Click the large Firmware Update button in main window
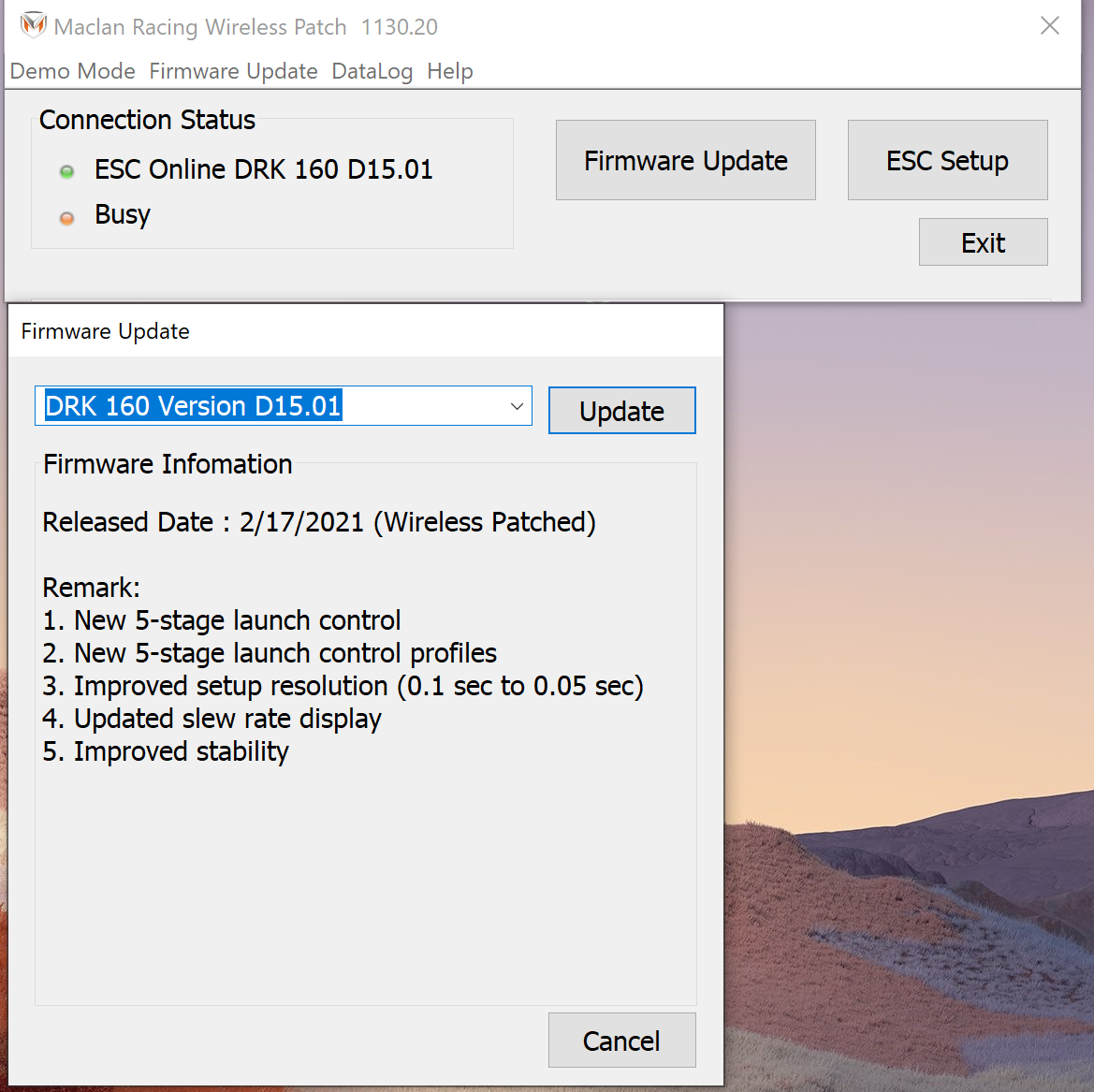 click(685, 160)
